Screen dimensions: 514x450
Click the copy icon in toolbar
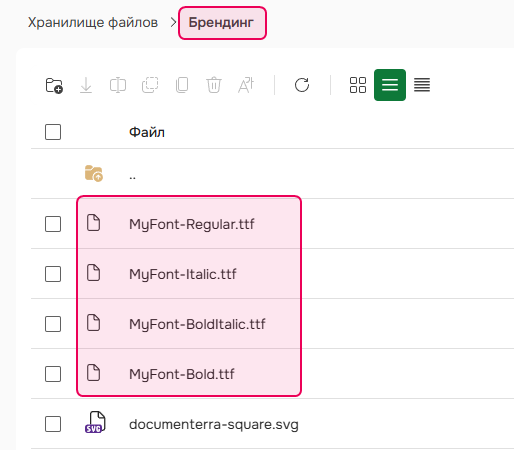[182, 85]
